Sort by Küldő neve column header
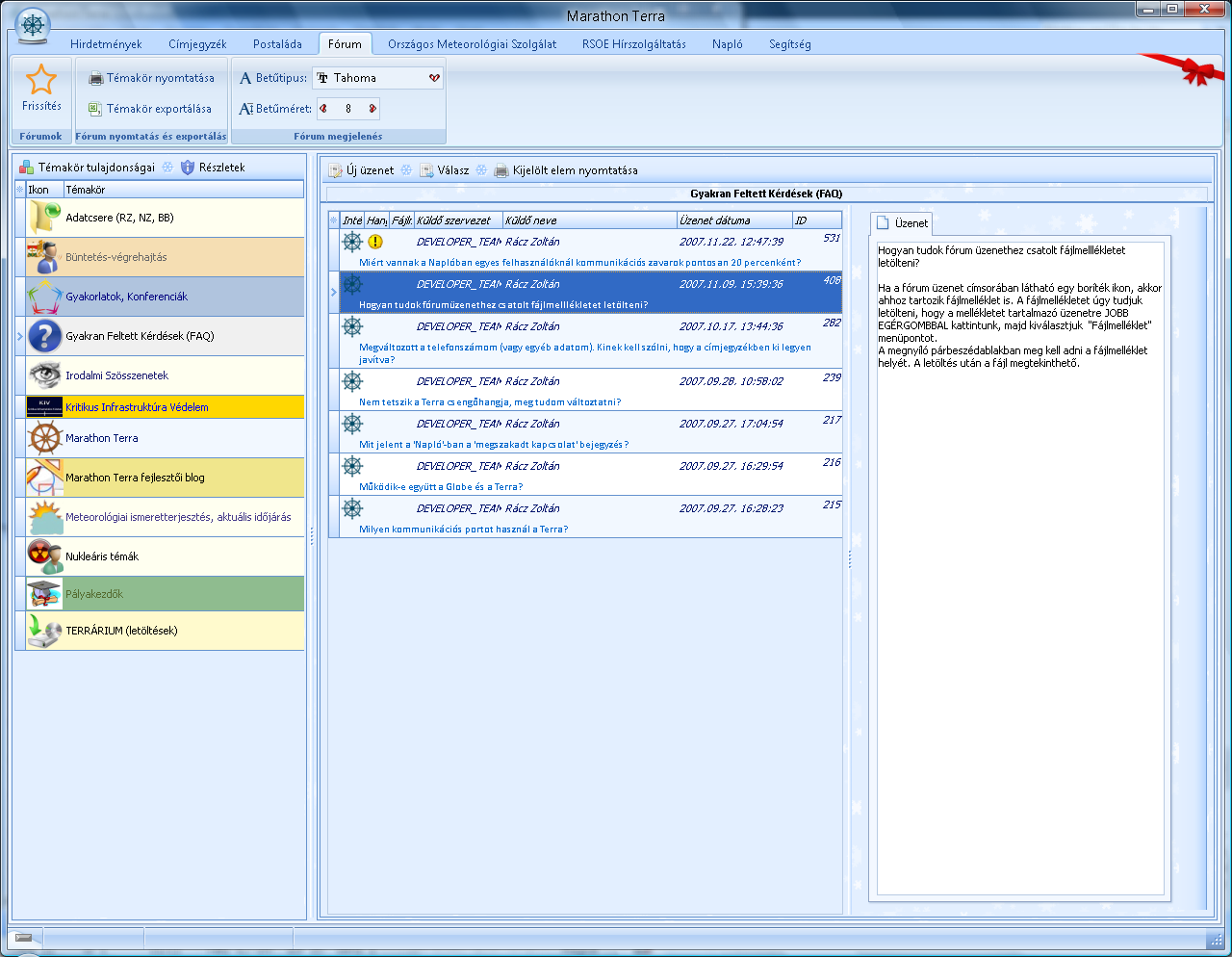1232x957 pixels. (x=589, y=220)
